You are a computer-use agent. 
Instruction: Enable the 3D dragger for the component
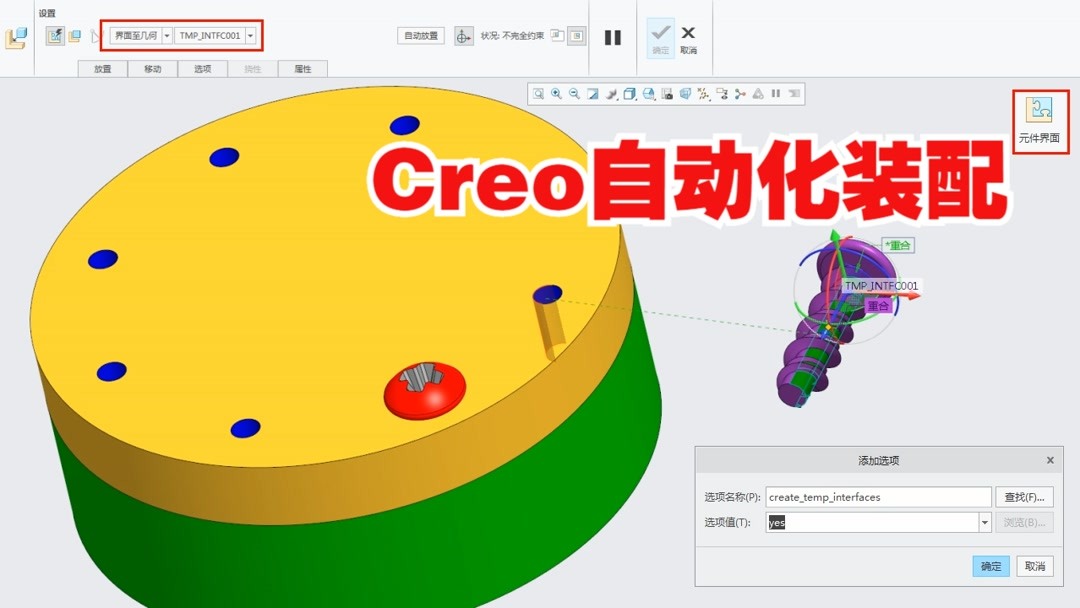[463, 36]
